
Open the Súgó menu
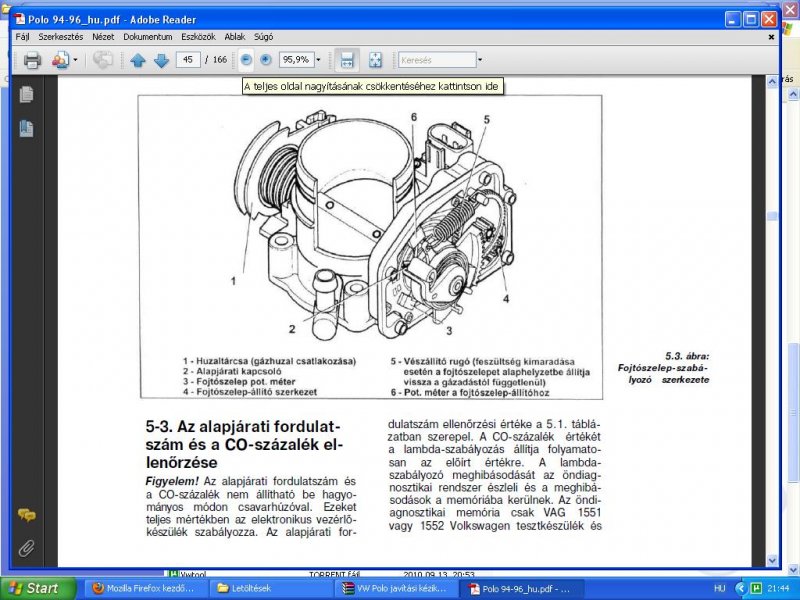click(x=263, y=37)
